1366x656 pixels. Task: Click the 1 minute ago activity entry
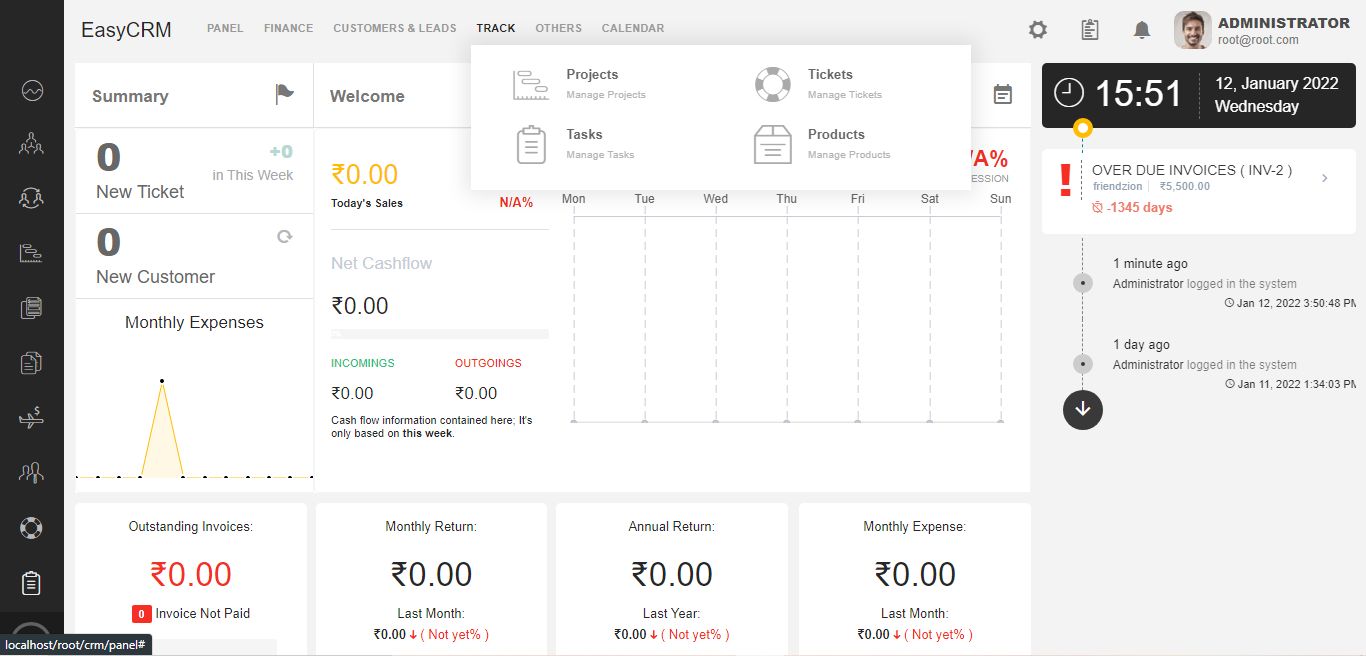(x=1150, y=264)
